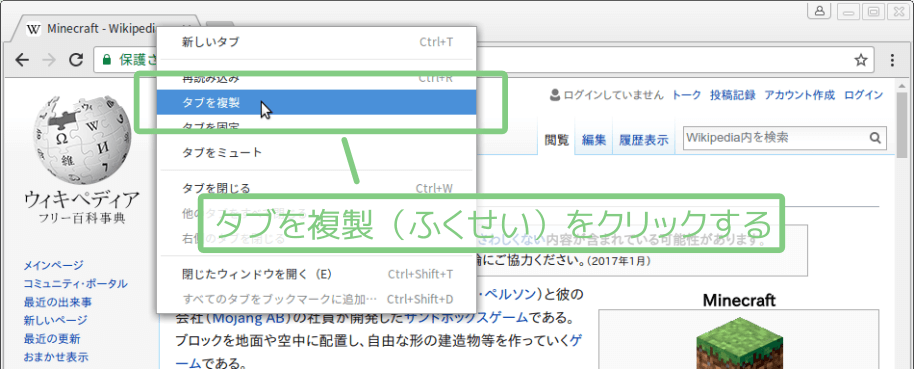Image resolution: width=914 pixels, height=369 pixels.
Task: Open the Chrome three-dot menu
Action: click(892, 60)
